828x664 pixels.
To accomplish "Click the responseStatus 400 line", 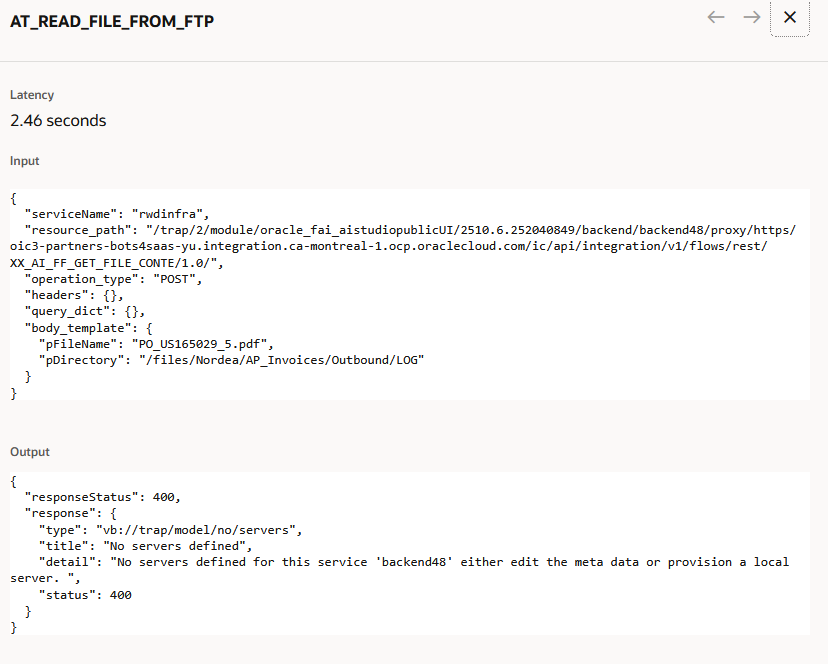I will coord(102,497).
